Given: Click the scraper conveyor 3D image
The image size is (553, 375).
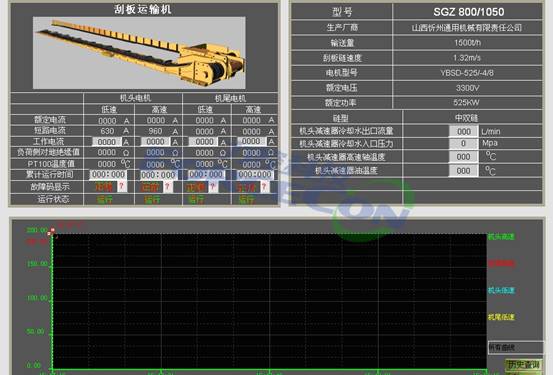Looking at the screenshot, I should coord(139,53).
